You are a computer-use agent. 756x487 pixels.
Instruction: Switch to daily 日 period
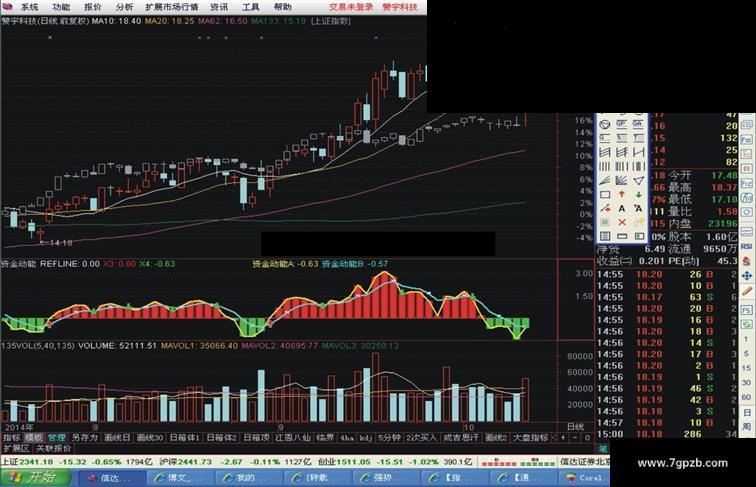(746, 413)
